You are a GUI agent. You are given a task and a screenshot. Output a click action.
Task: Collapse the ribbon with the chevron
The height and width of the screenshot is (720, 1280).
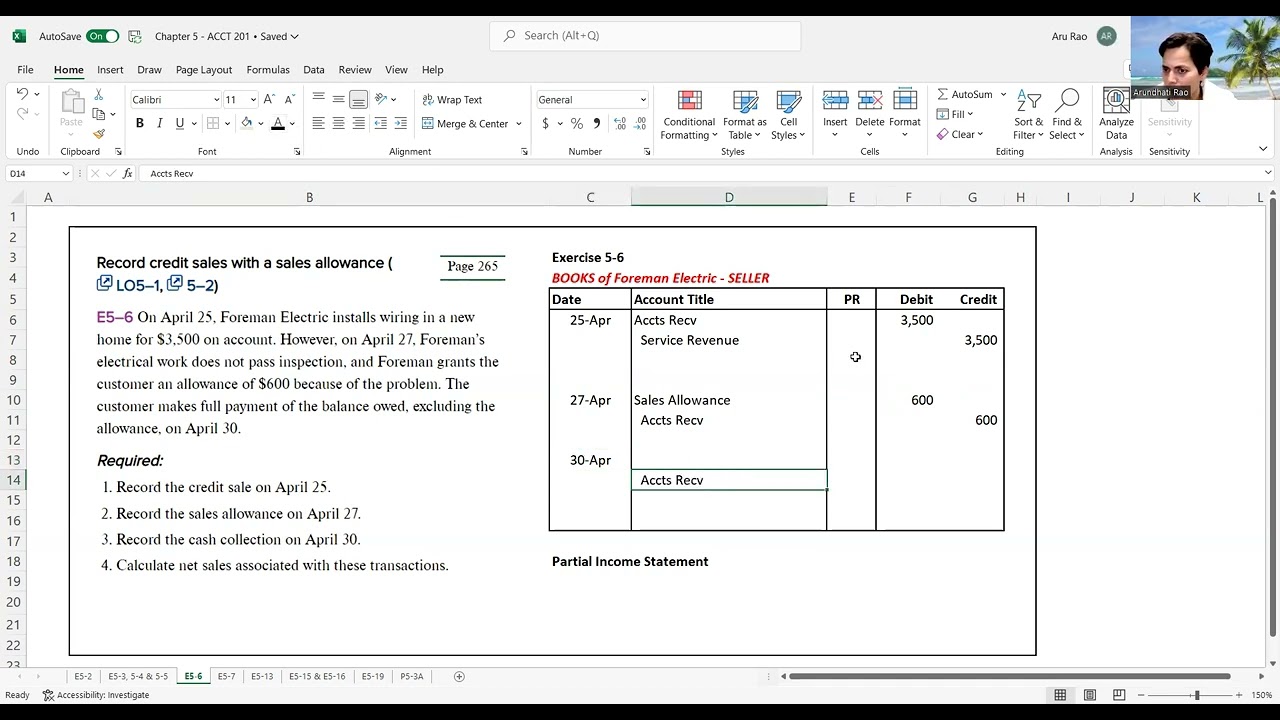[x=1263, y=150]
